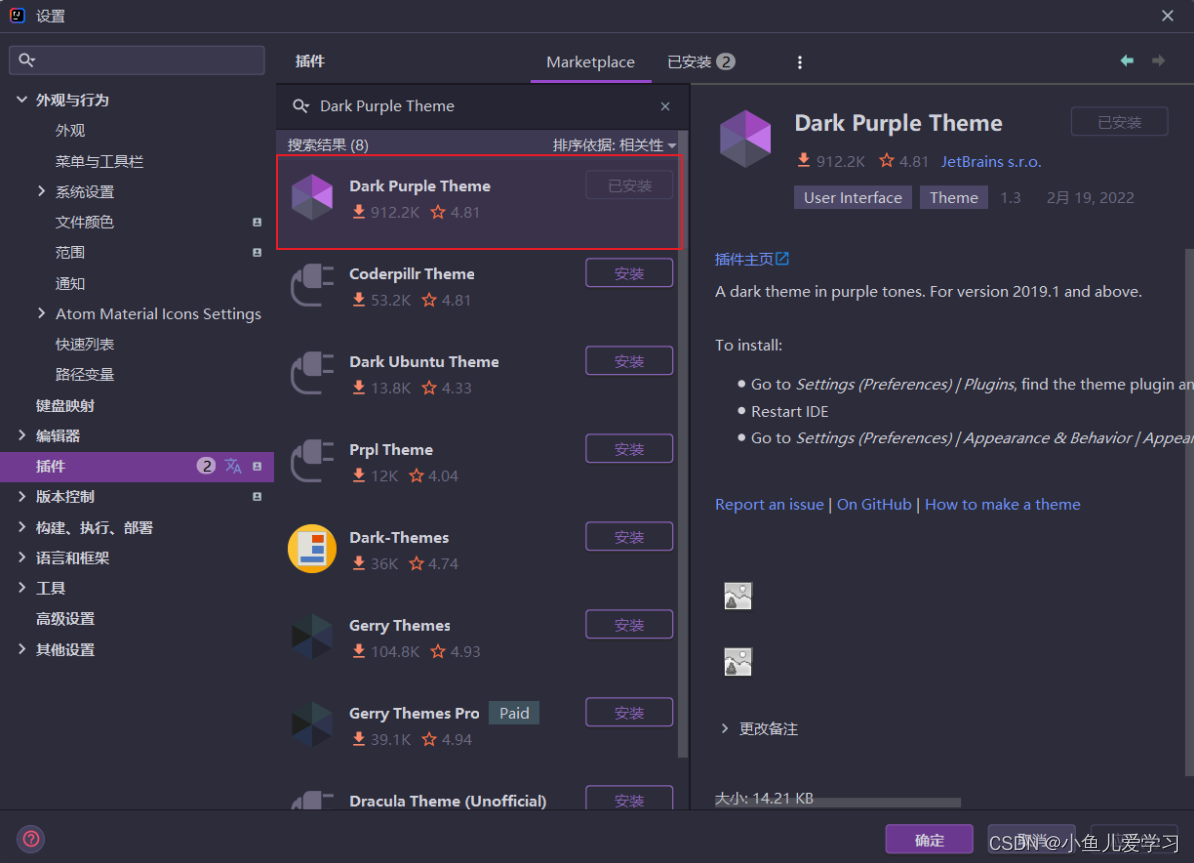The width and height of the screenshot is (1194, 863).
Task: Expand Atom Material Icons Settings node
Action: pos(41,313)
